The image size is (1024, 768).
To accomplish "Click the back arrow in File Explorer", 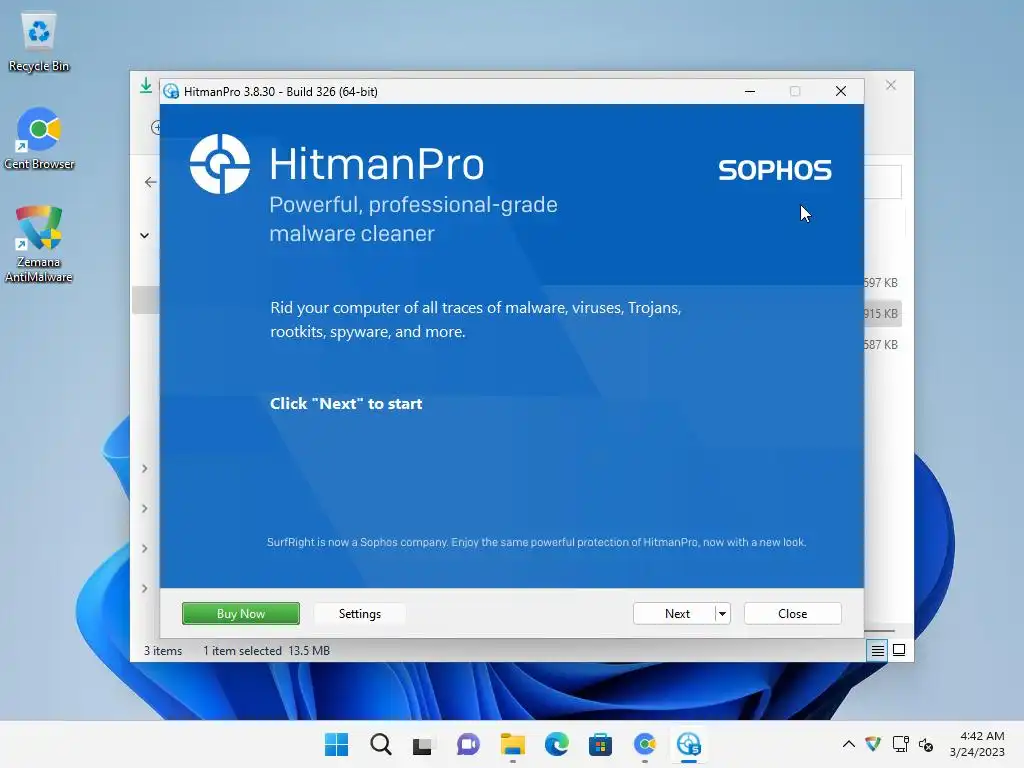I will click(151, 182).
